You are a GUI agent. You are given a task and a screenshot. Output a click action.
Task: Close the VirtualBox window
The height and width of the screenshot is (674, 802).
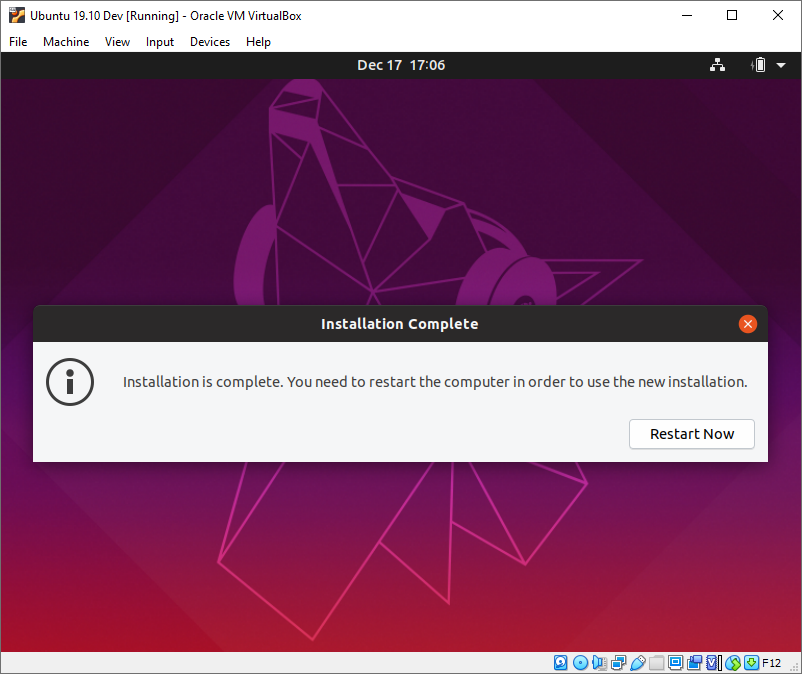777,15
